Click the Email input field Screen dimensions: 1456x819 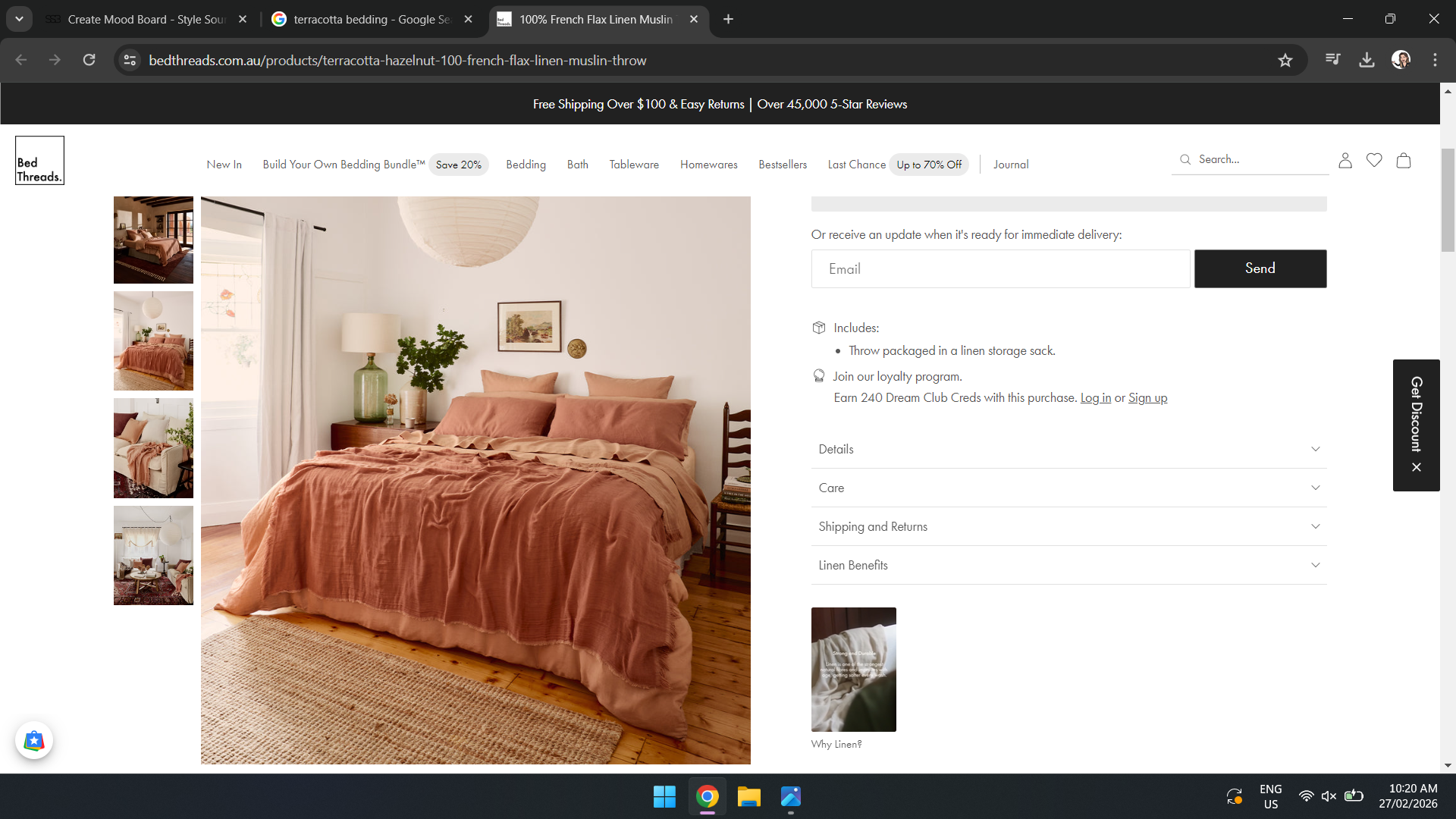[1000, 269]
